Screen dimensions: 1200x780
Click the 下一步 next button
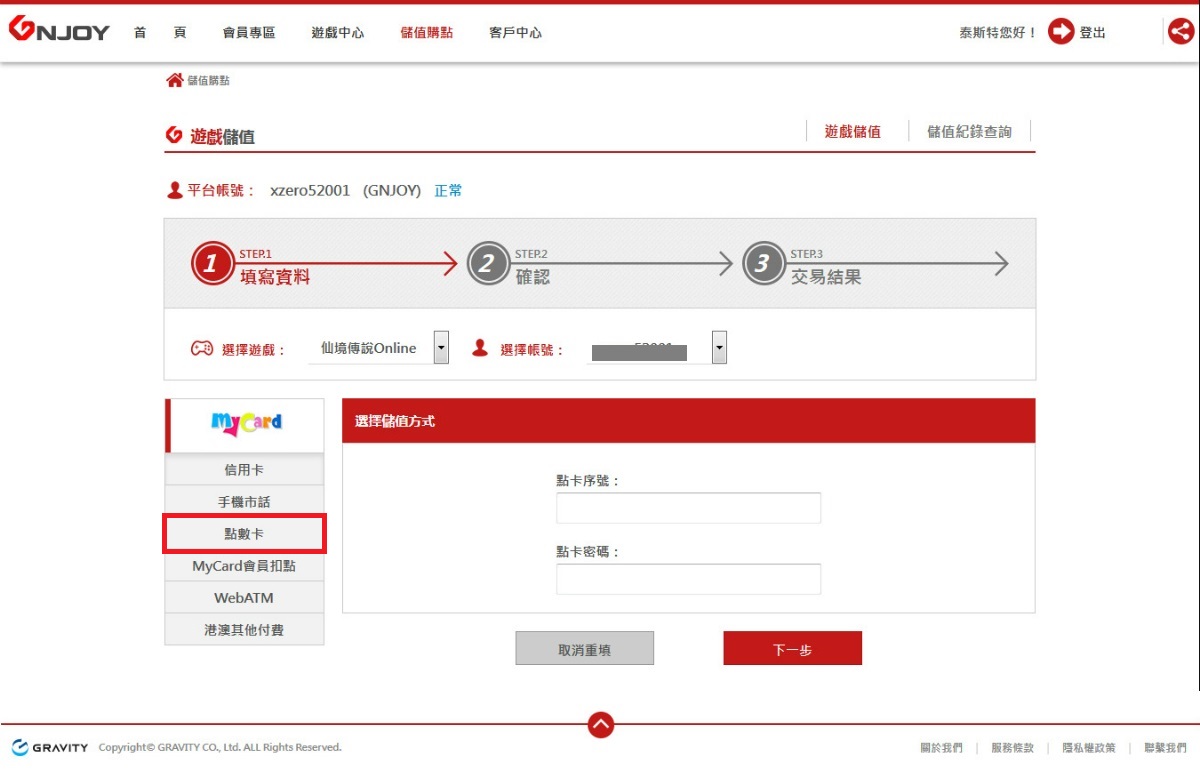tap(792, 649)
